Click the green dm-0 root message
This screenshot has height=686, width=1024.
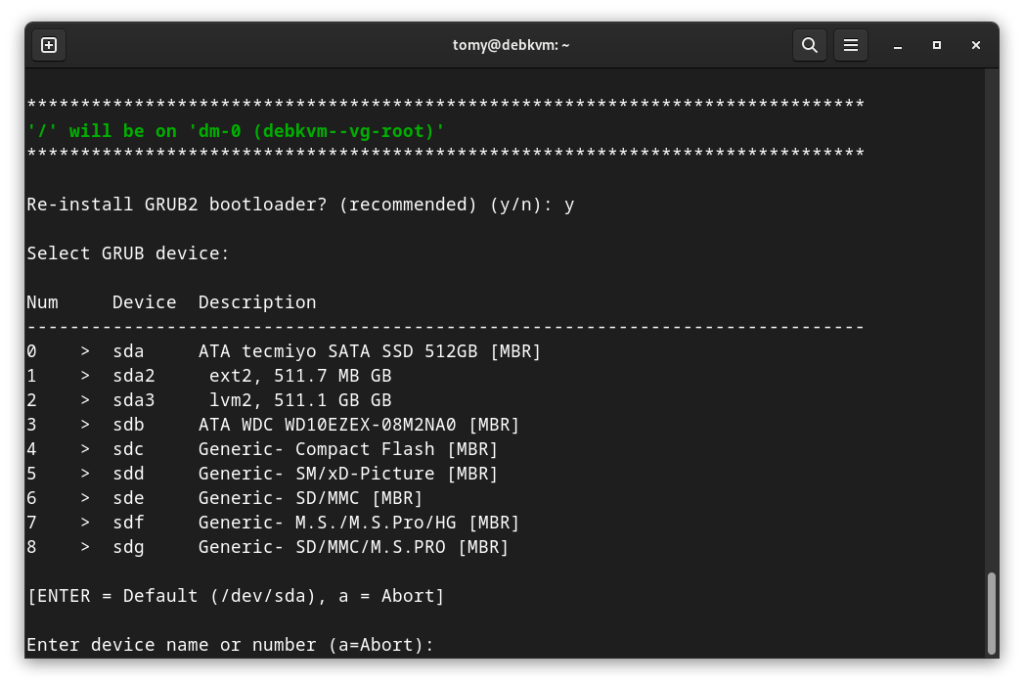(x=236, y=131)
